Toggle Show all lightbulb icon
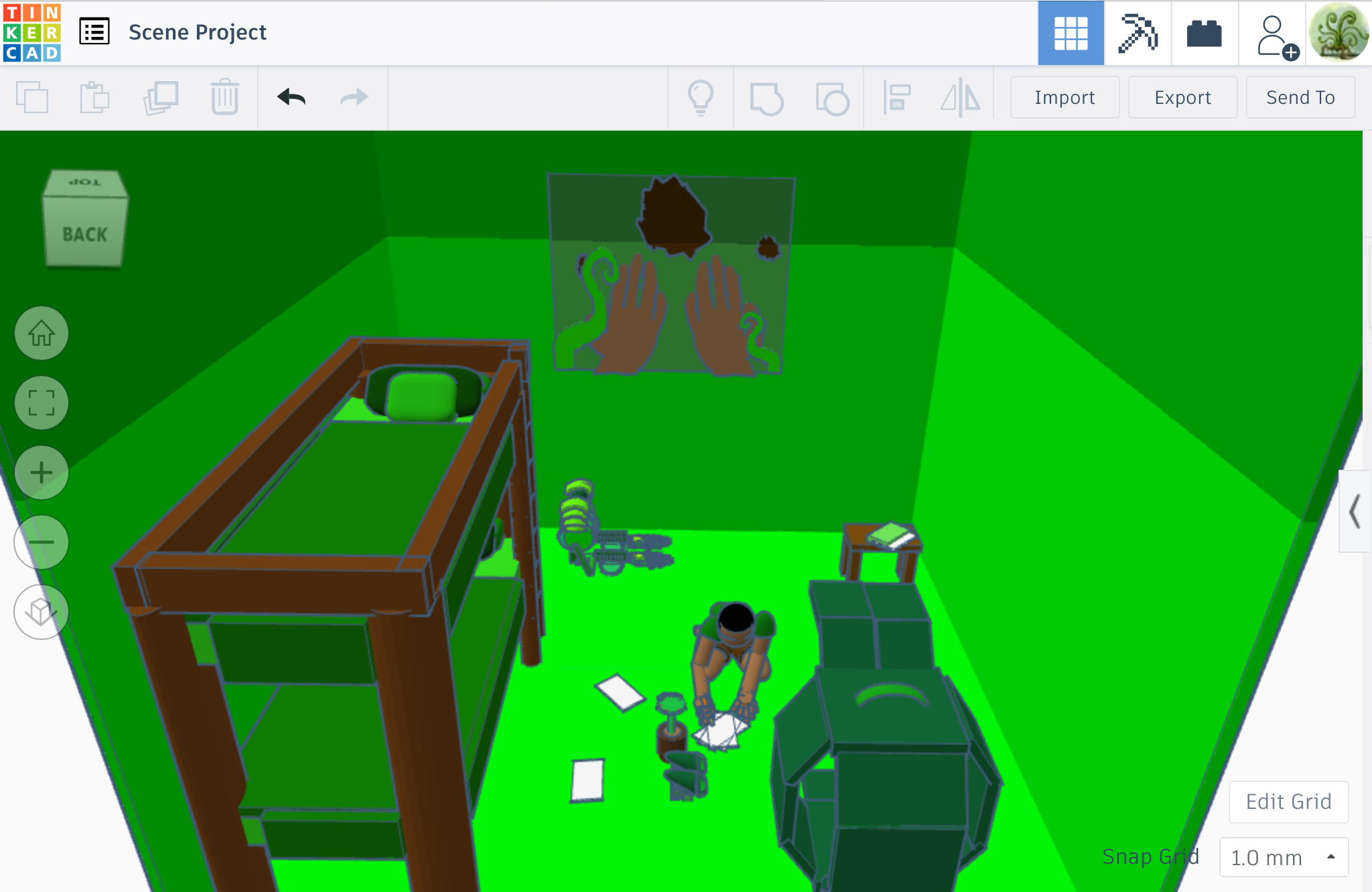 tap(701, 98)
